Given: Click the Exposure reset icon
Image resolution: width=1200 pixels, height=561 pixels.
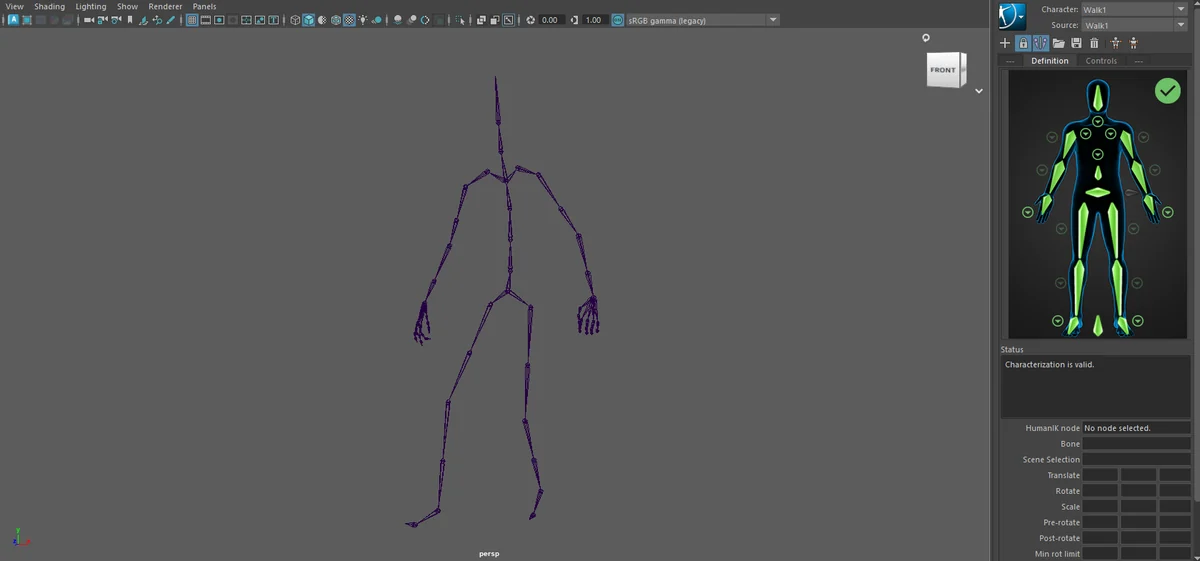Looking at the screenshot, I should pos(530,20).
